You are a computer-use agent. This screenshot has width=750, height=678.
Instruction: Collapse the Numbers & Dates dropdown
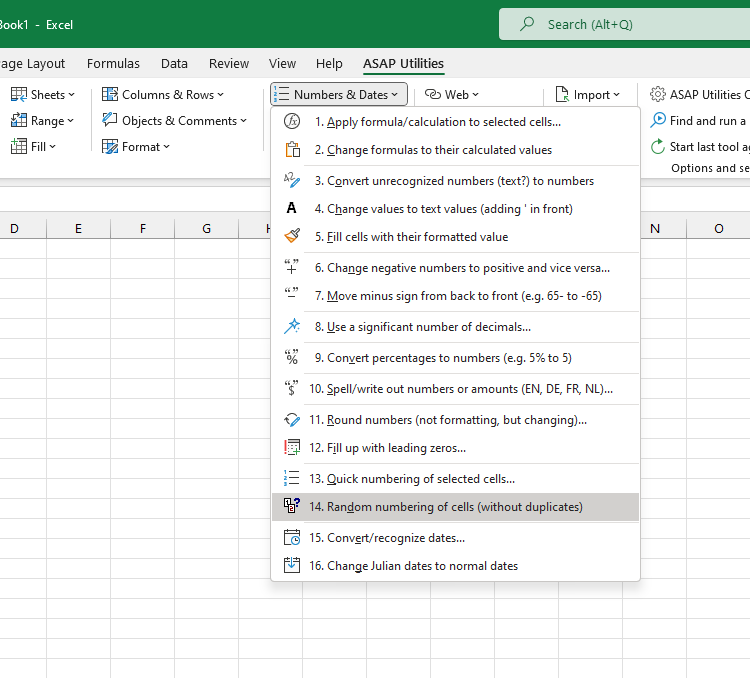(x=339, y=94)
